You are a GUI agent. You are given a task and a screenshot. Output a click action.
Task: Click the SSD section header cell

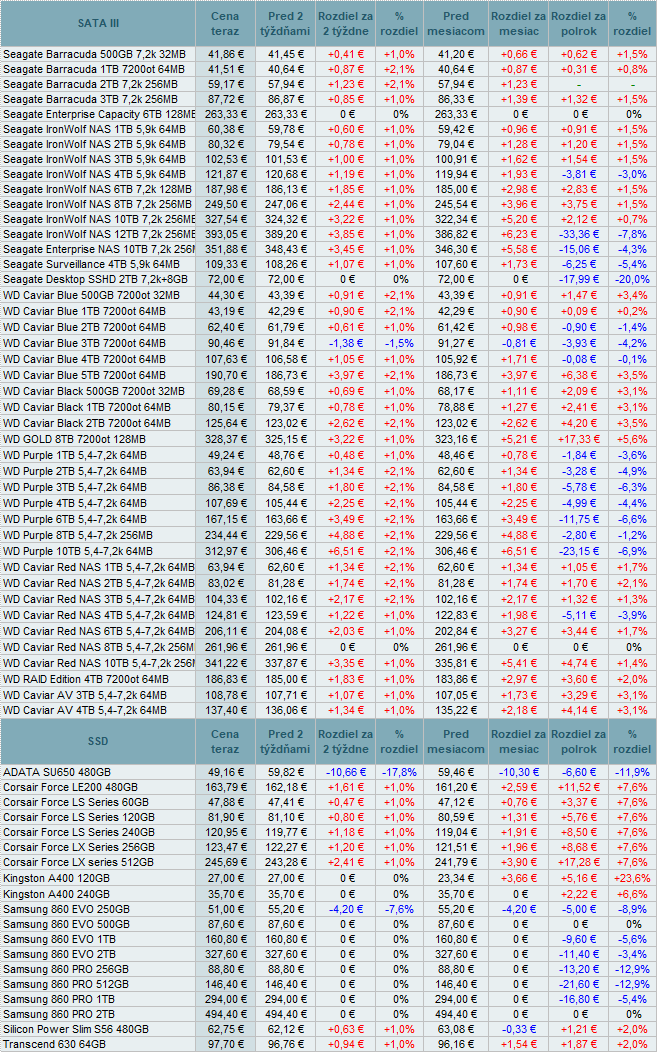coord(98,740)
